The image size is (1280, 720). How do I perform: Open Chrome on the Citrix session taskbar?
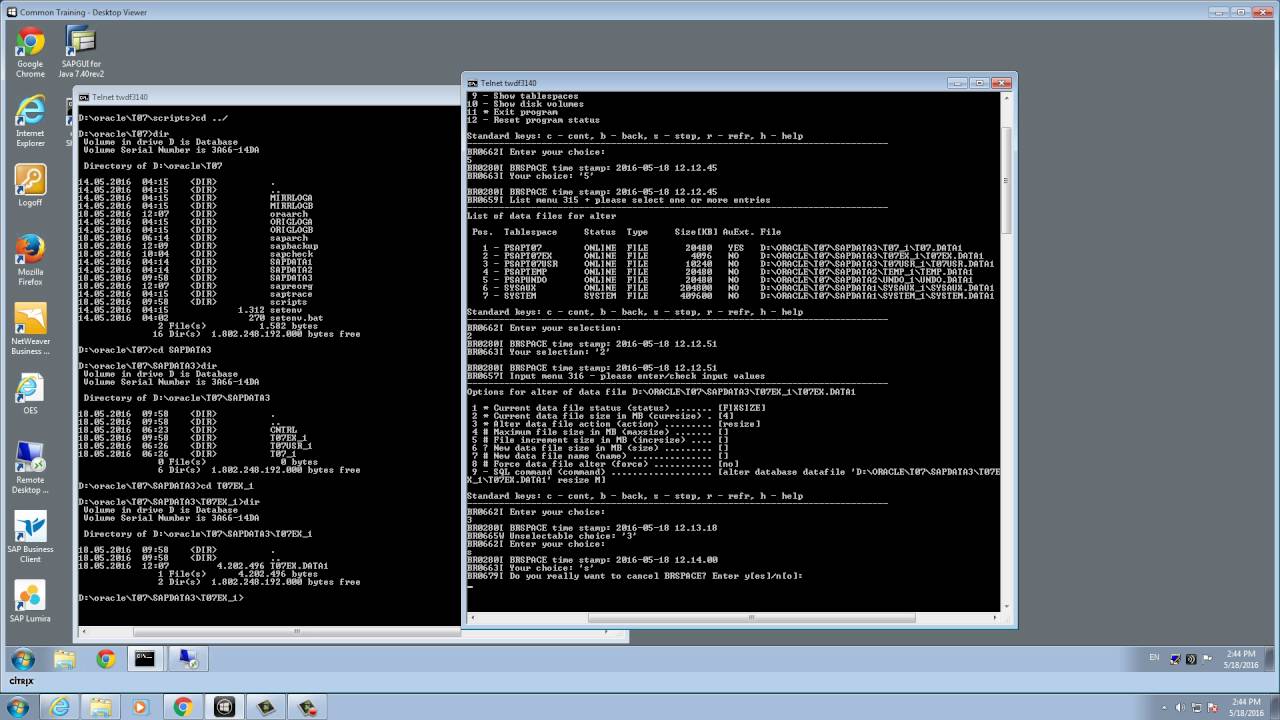105,658
